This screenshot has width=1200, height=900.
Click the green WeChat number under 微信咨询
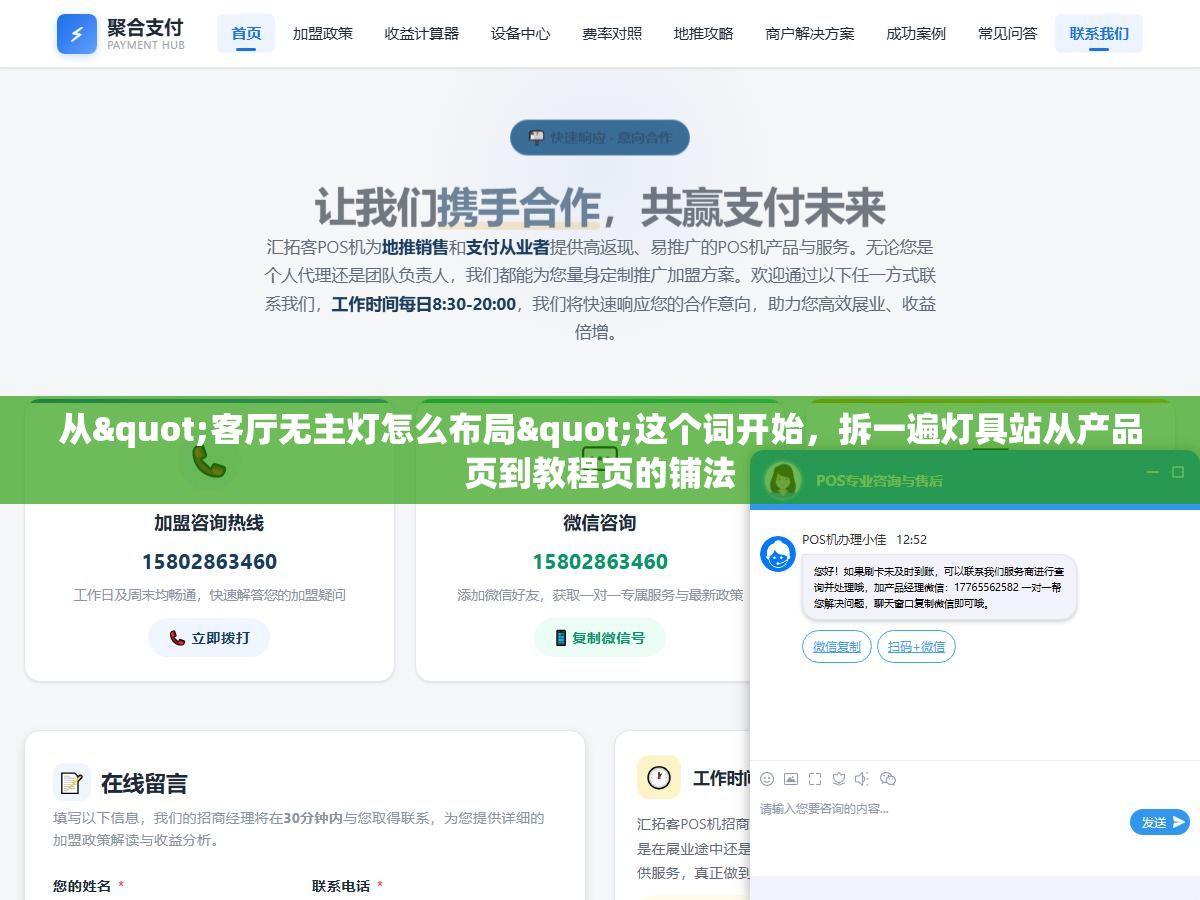(600, 561)
